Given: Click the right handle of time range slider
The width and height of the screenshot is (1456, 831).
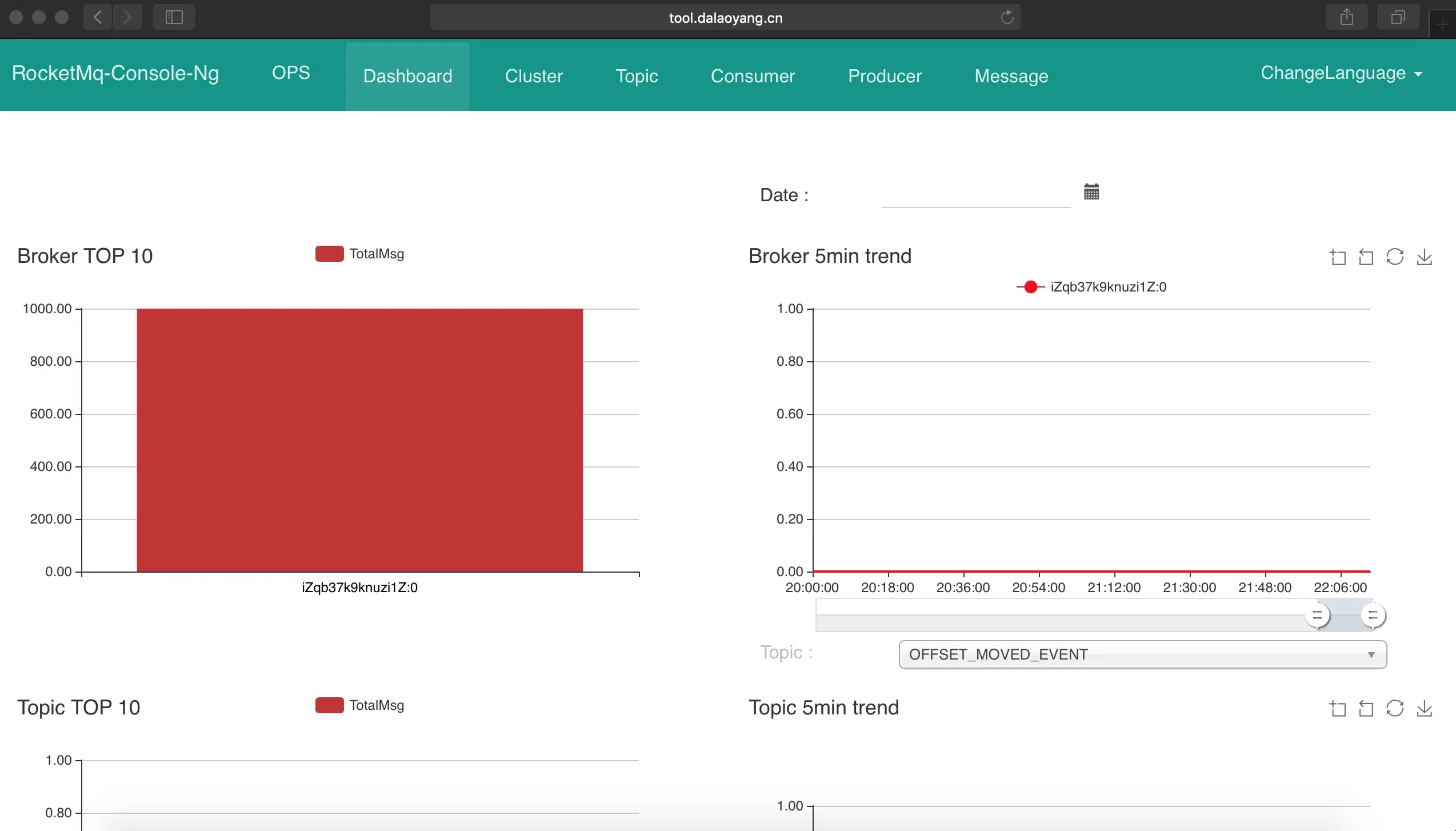Looking at the screenshot, I should click(x=1373, y=616).
